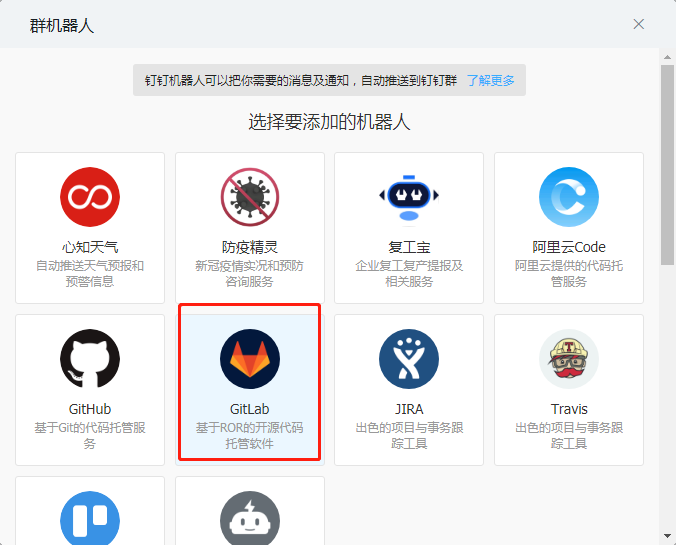The width and height of the screenshot is (676, 545).
Task: Click the Travis description 出色的项目与事务跟踪工具
Action: coord(569,435)
